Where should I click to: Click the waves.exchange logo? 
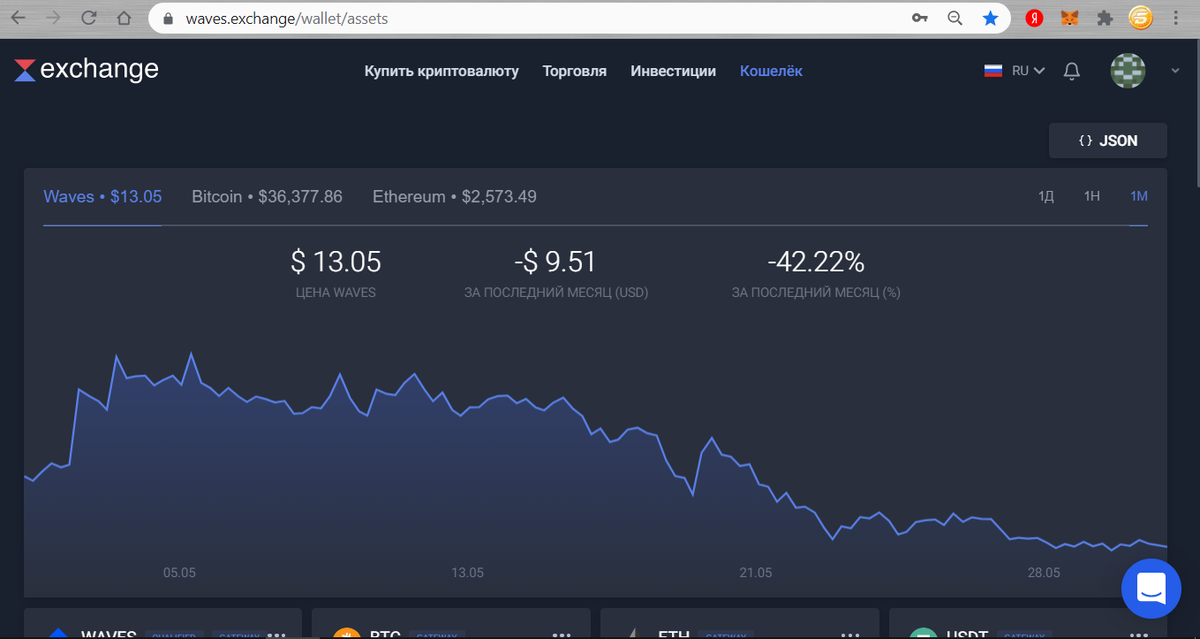85,69
